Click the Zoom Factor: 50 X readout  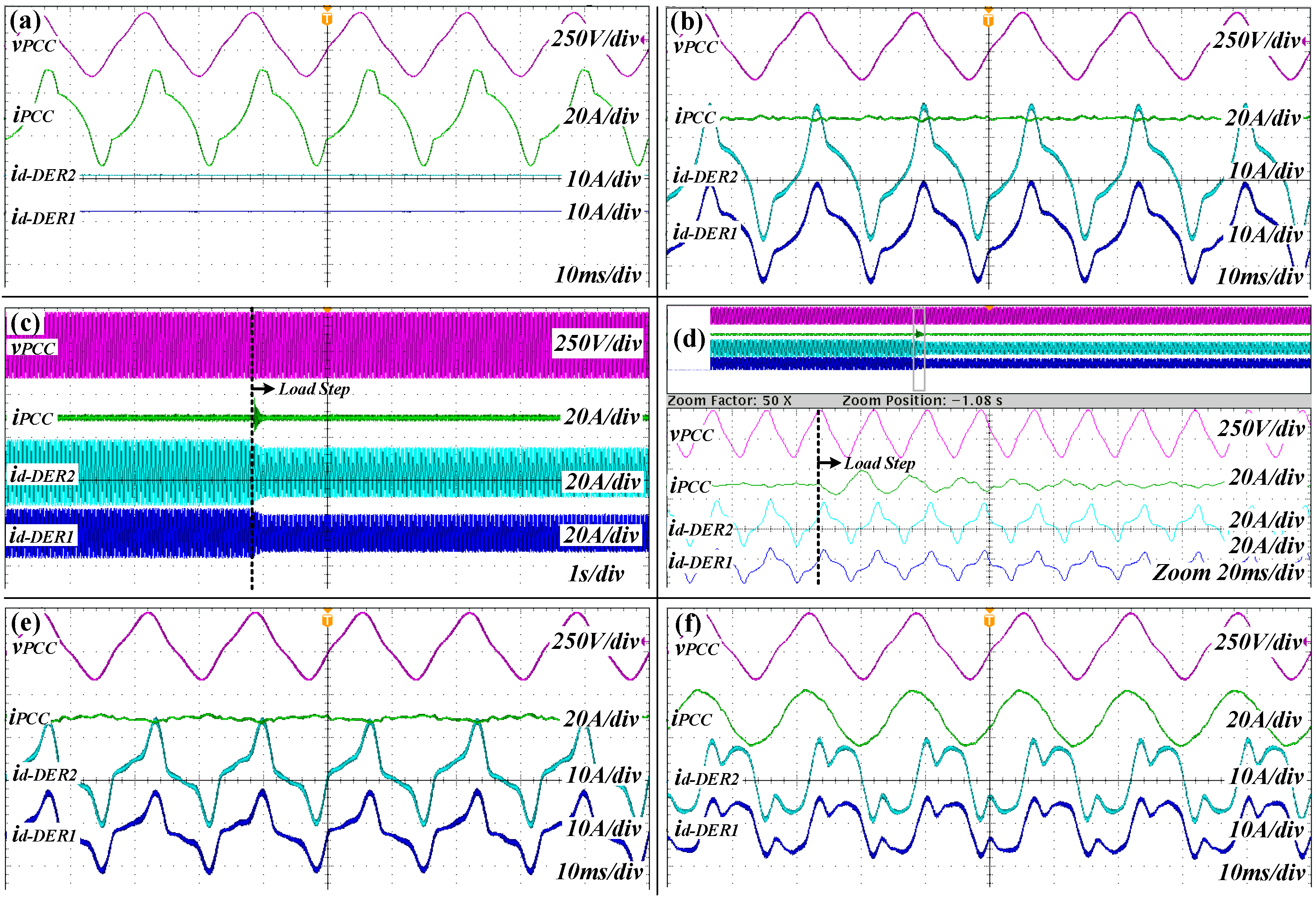729,401
